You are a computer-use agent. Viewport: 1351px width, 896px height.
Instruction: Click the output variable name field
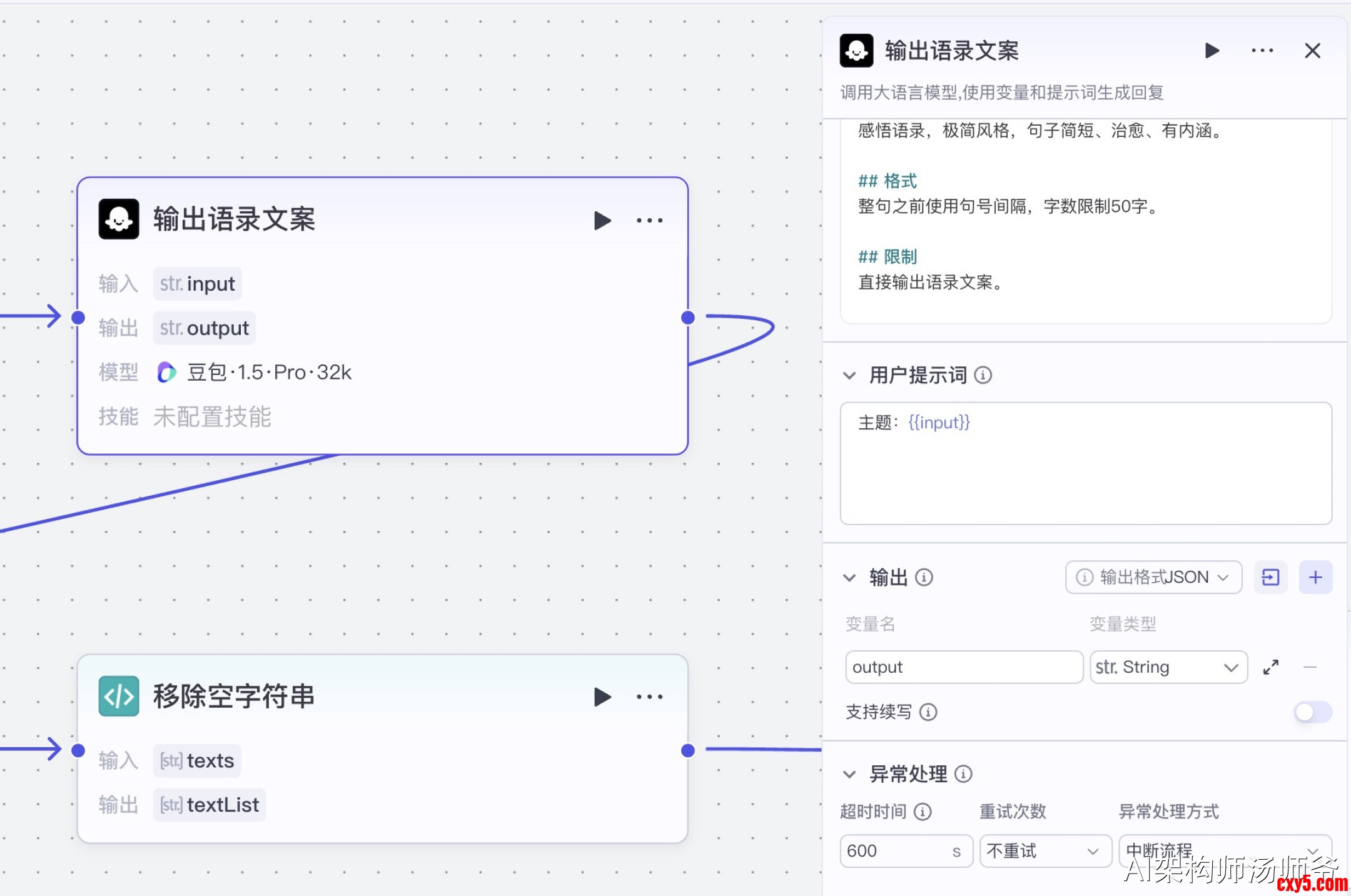pyautogui.click(x=963, y=667)
